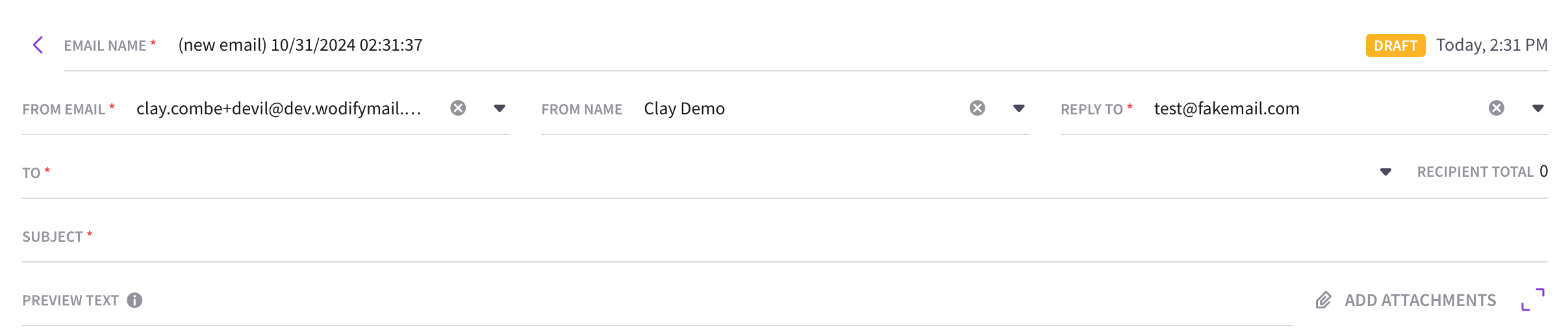Screen dimensions: 1568x334
Task: Click into the To recipients field
Action: (x=711, y=172)
